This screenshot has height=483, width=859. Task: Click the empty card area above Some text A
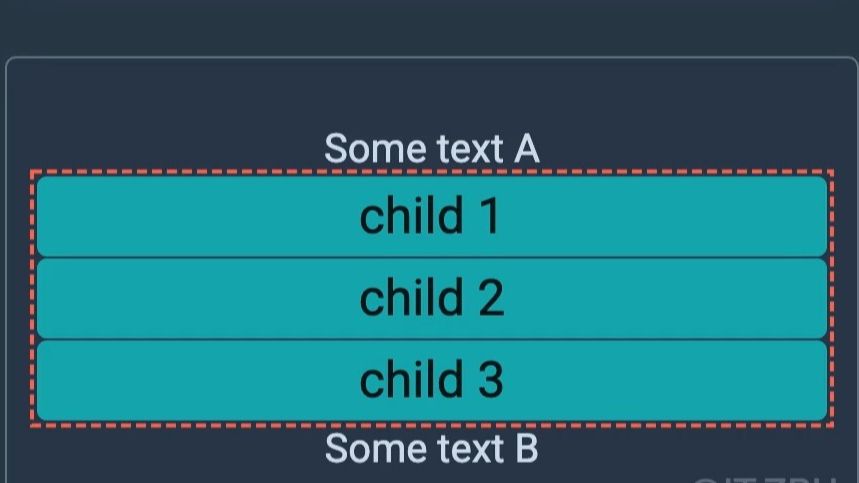tap(432, 94)
